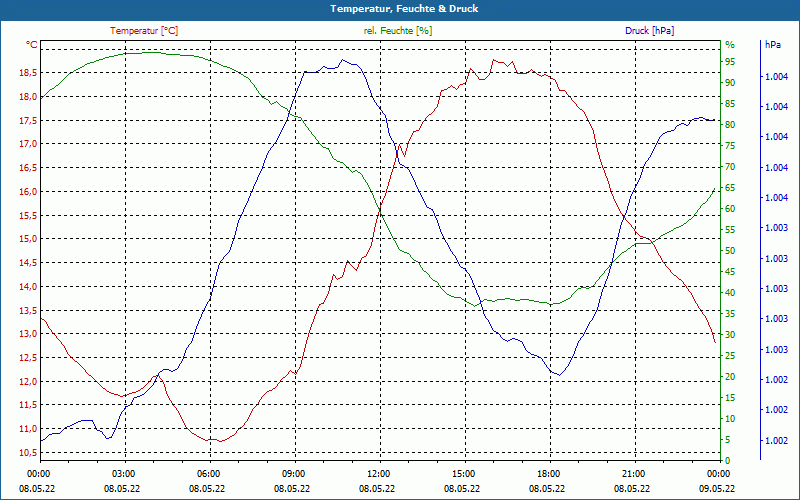
Task: Click the '11,5' temperature axis tick
Action: [x=28, y=405]
